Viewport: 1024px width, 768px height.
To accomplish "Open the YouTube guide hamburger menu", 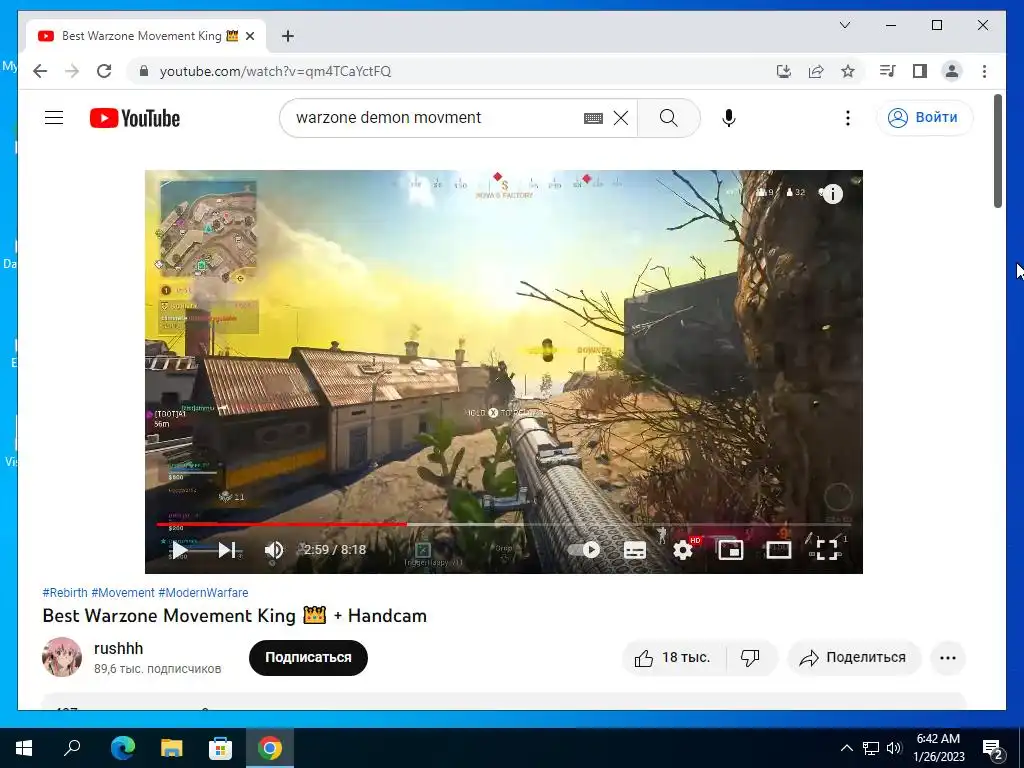I will pos(54,118).
